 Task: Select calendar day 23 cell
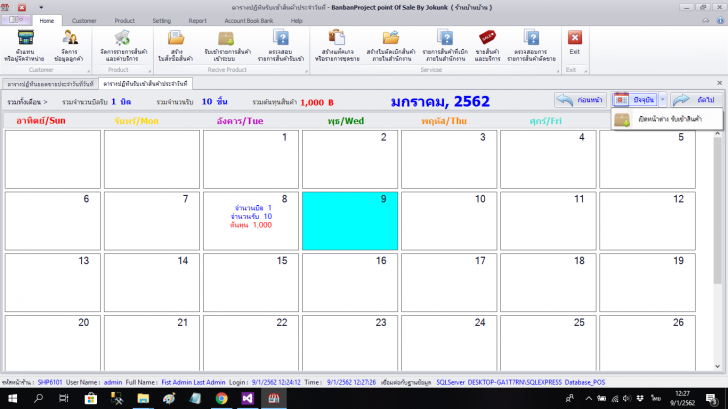350,343
